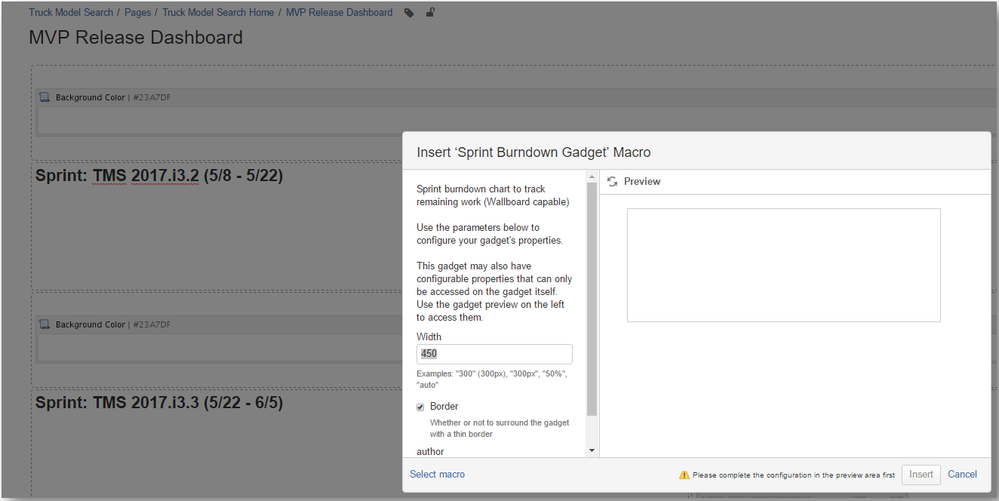
Task: Click the second Background Color macro icon
Action: pos(44,325)
